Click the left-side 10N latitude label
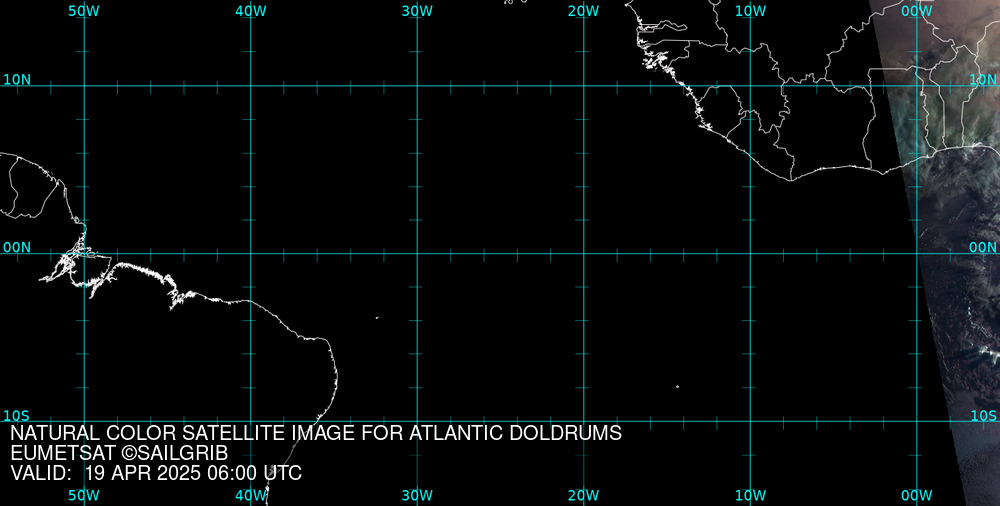 click(x=17, y=80)
